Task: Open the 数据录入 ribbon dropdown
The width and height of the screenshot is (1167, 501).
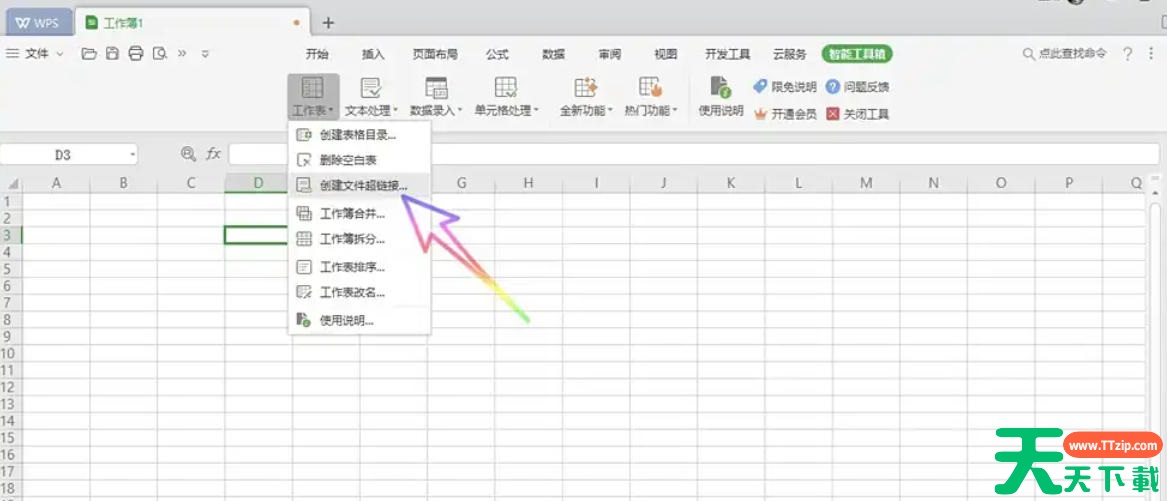Action: click(436, 97)
